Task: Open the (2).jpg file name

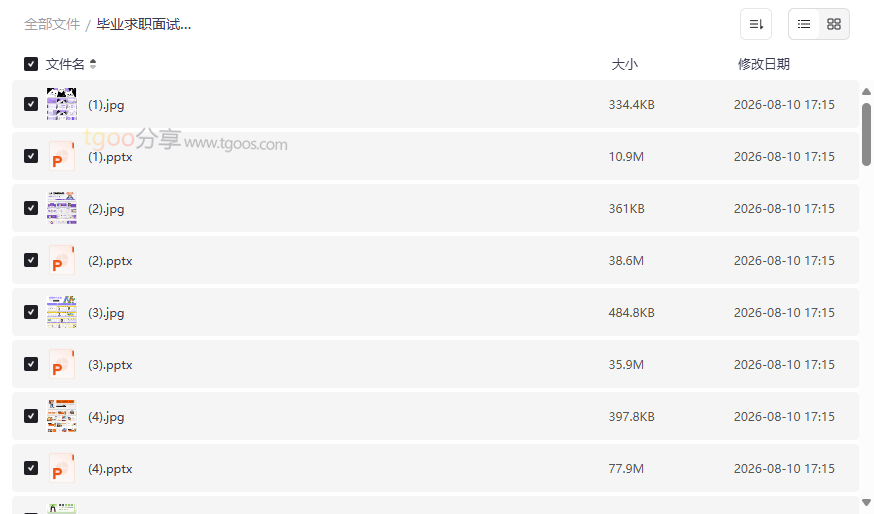Action: [x=106, y=209]
